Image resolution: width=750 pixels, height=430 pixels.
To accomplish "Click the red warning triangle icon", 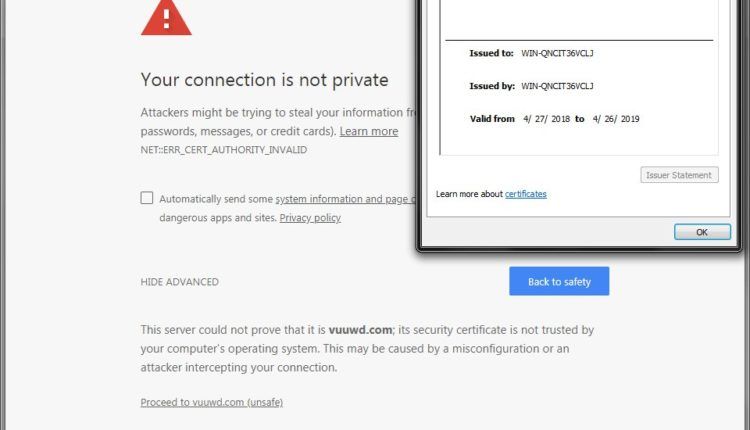I will pos(166,19).
